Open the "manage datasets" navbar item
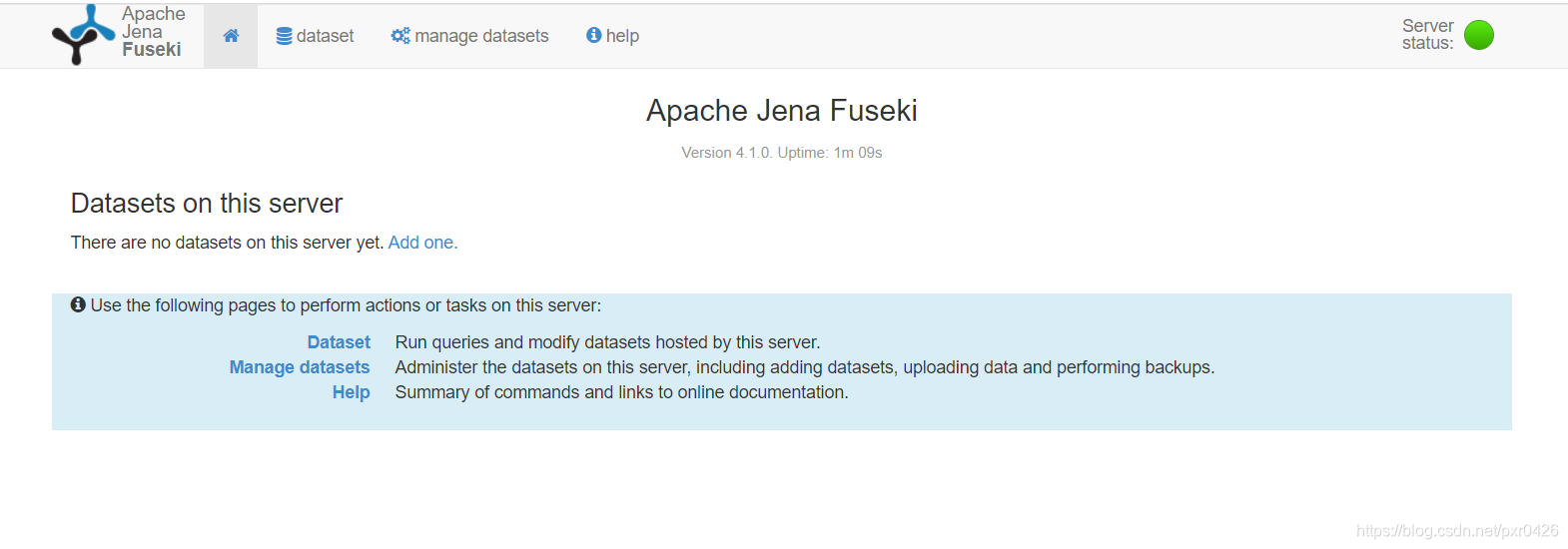This screenshot has width=1568, height=549. (481, 36)
